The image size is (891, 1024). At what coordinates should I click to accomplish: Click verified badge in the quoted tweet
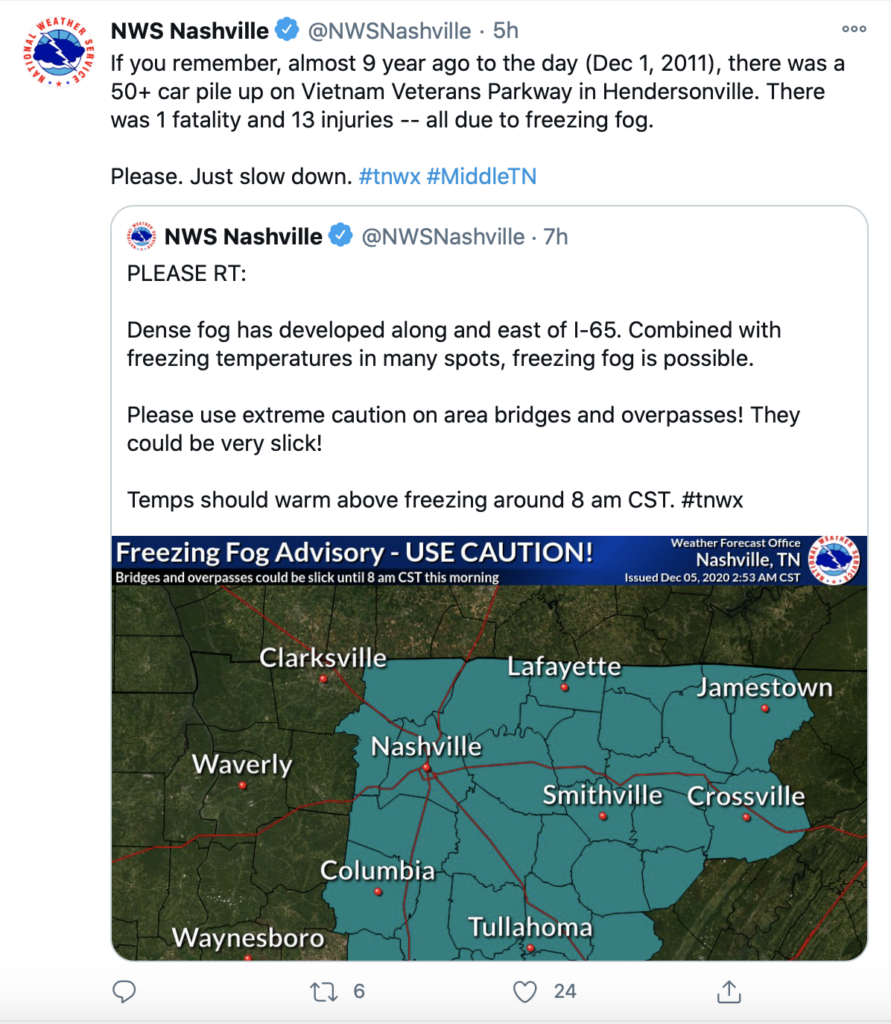pyautogui.click(x=340, y=236)
